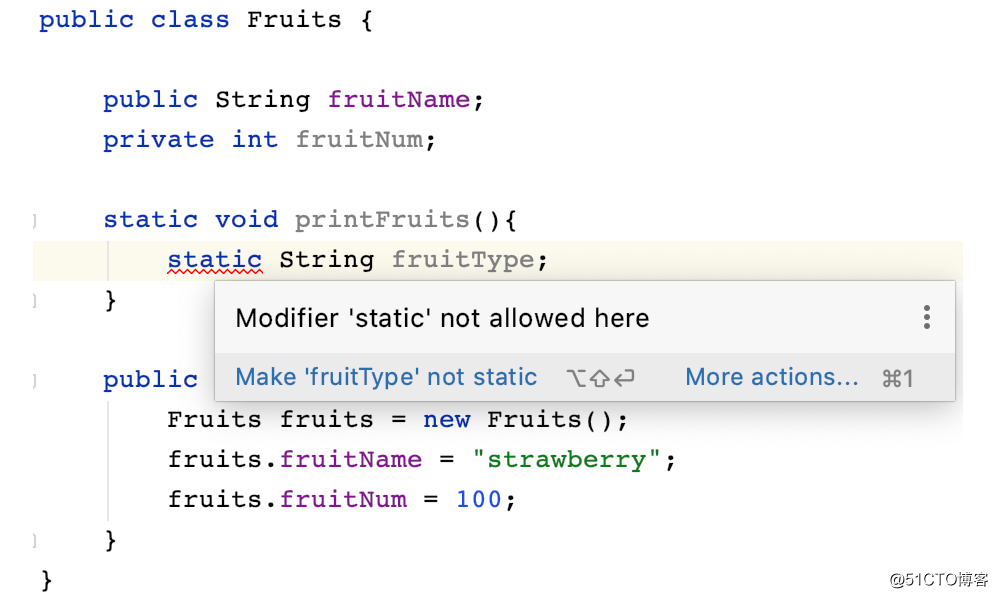Click the int keyword in the fruitNum declaration

coord(255,139)
